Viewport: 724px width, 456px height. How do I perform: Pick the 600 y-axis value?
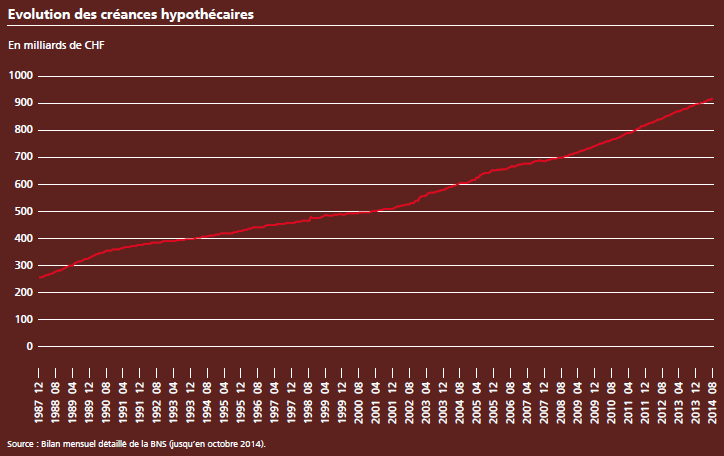23,184
